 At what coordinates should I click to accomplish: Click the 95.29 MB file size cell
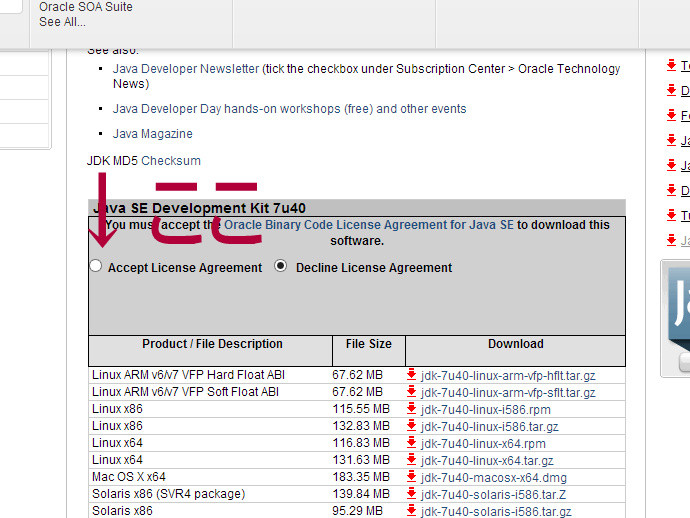tap(357, 511)
